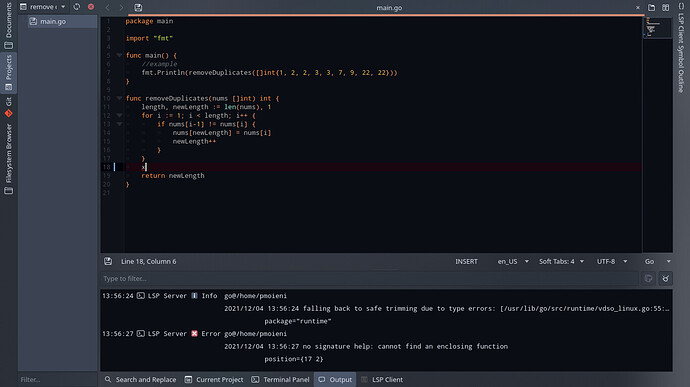Click the 'return newLength' code line
The height and width of the screenshot is (387, 690).
point(173,176)
